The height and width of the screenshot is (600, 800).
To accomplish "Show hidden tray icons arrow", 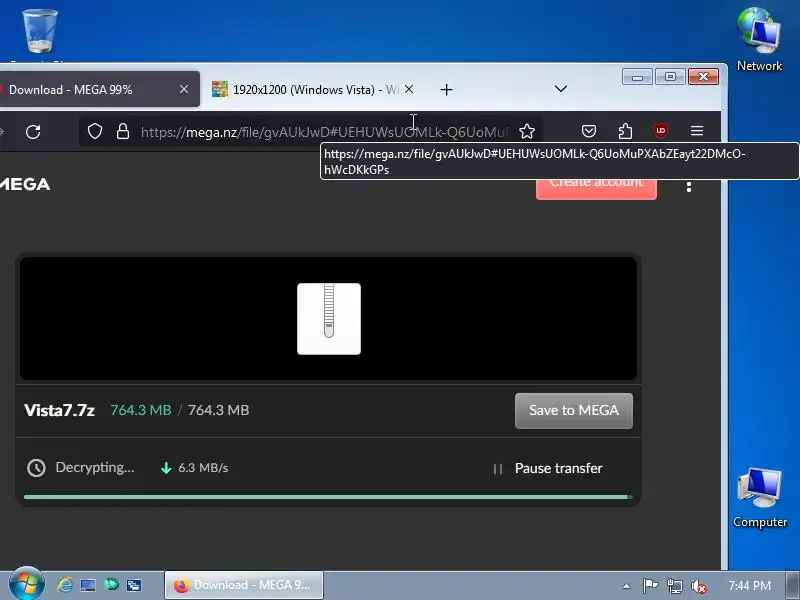I will coord(626,586).
